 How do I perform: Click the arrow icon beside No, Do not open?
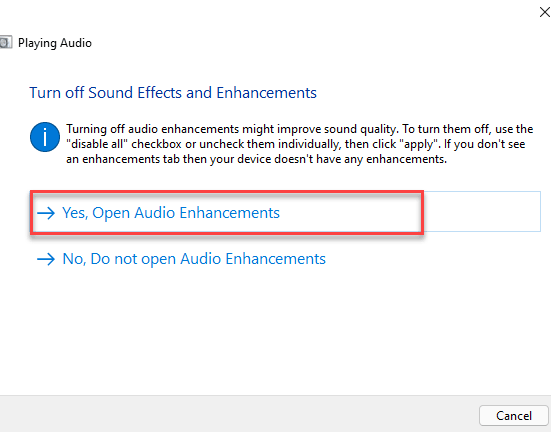pyautogui.click(x=46, y=259)
